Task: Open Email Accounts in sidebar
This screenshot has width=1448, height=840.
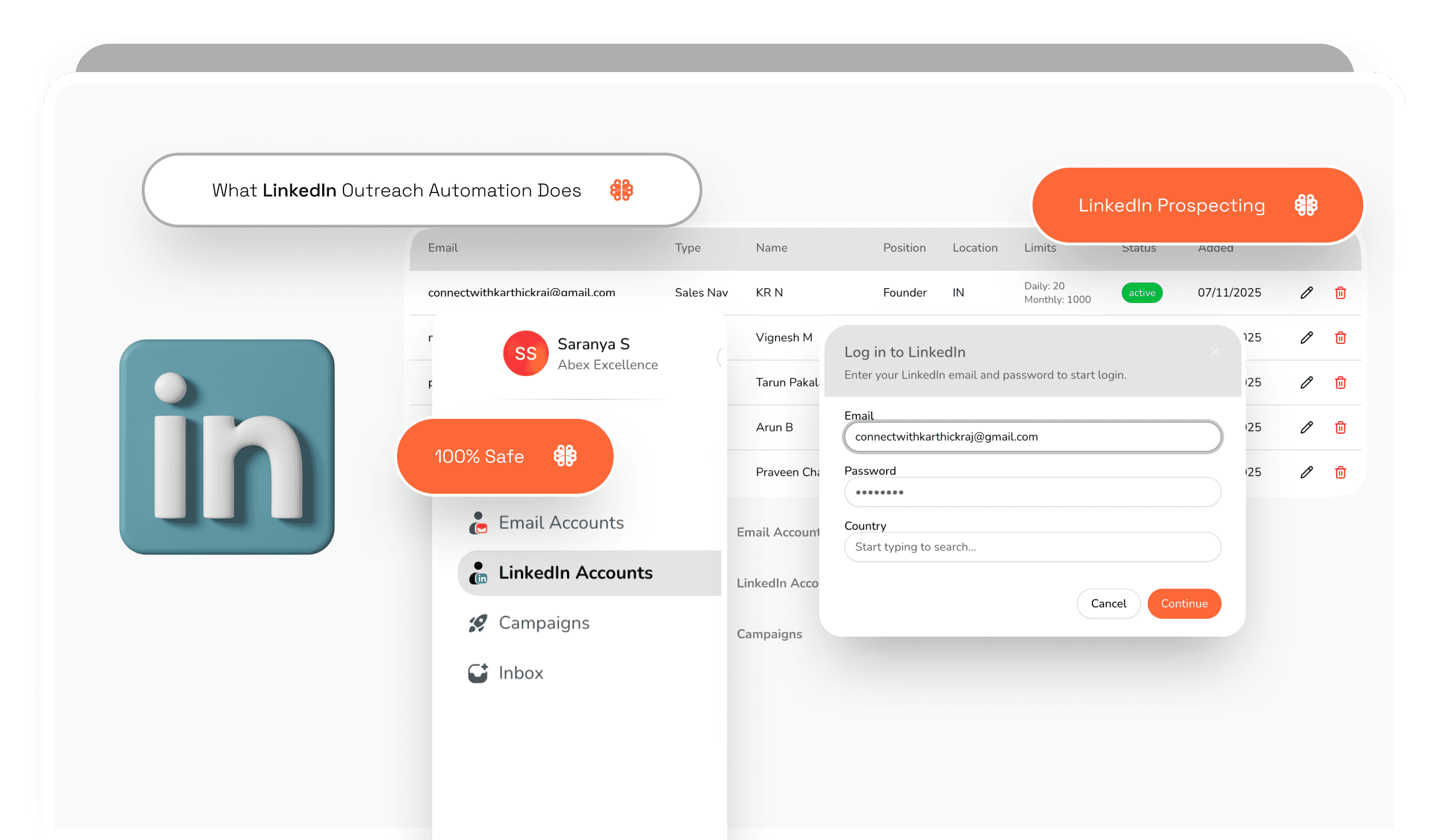Action: click(561, 523)
